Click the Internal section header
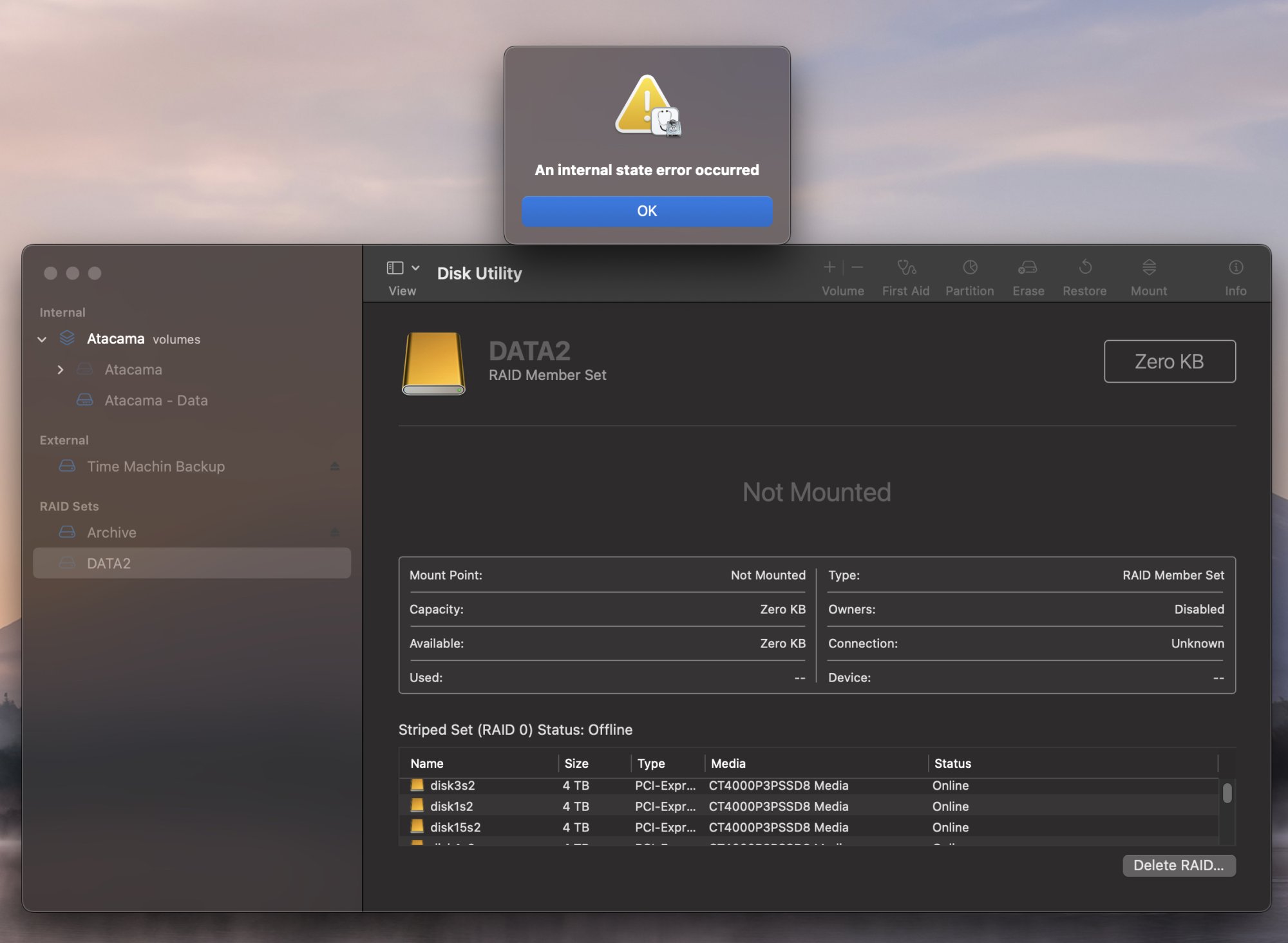This screenshot has height=943, width=1288. 62,312
